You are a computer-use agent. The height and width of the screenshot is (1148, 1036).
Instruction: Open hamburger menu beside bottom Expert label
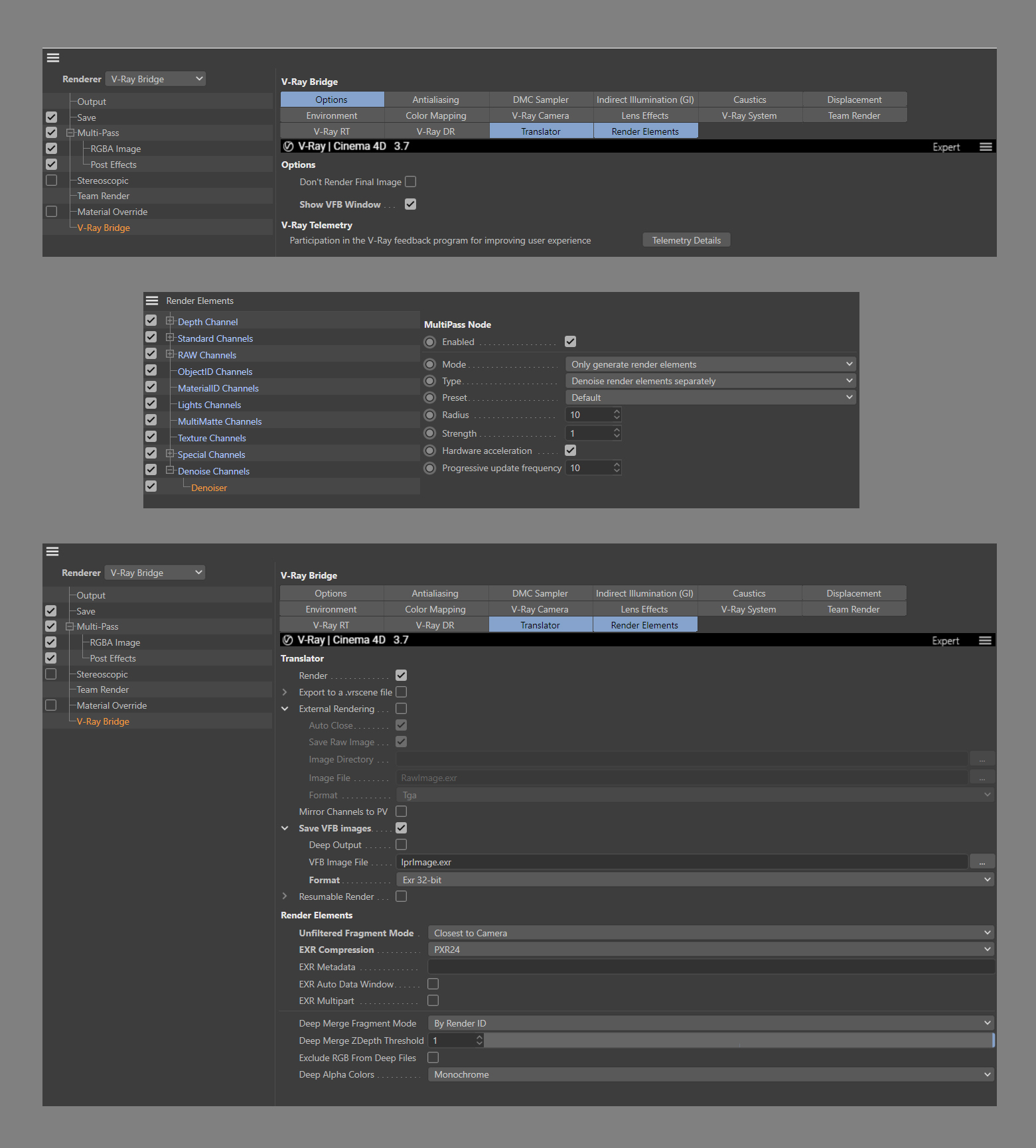[985, 640]
